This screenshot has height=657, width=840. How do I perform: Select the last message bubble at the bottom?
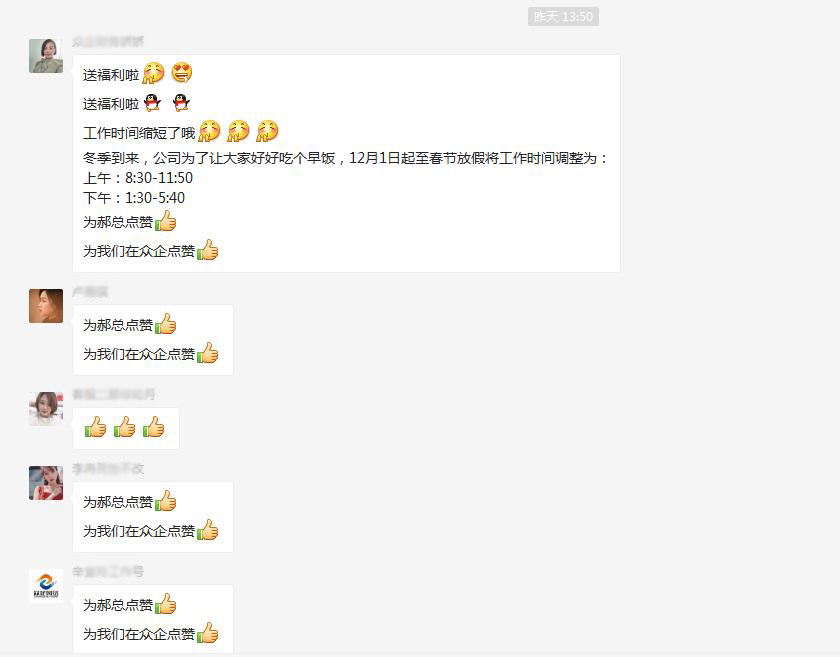(x=153, y=619)
